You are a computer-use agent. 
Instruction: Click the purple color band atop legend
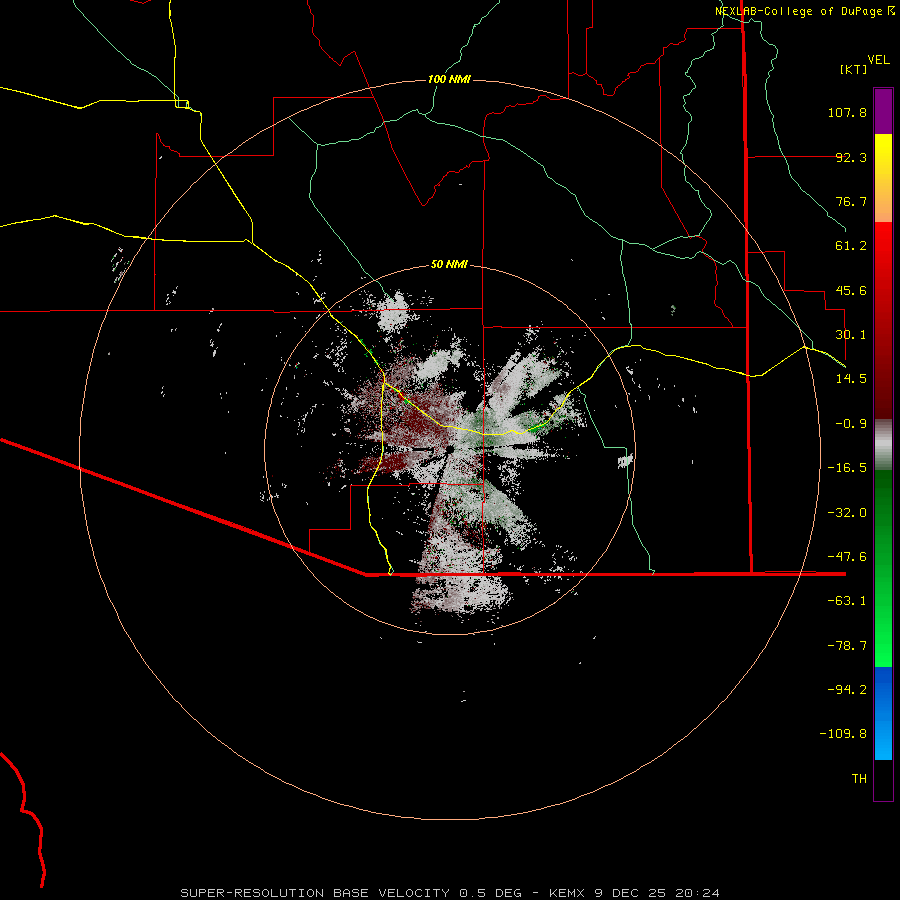883,111
